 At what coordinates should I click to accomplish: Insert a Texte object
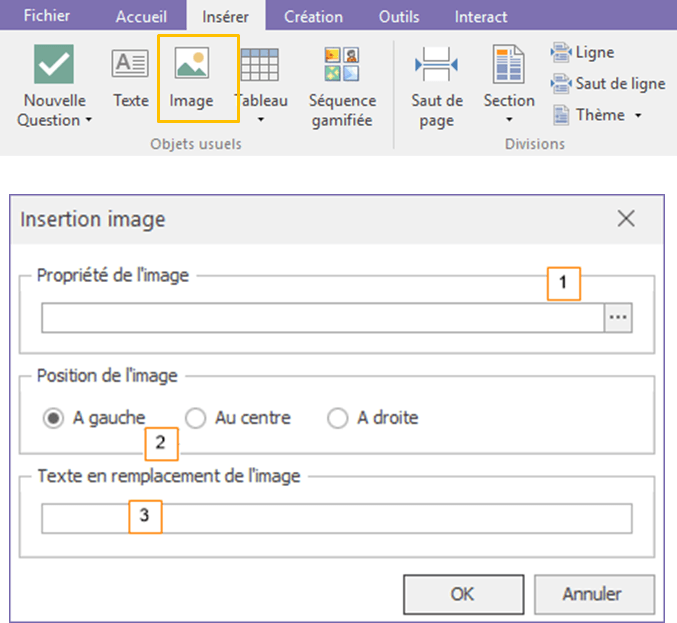(130, 78)
